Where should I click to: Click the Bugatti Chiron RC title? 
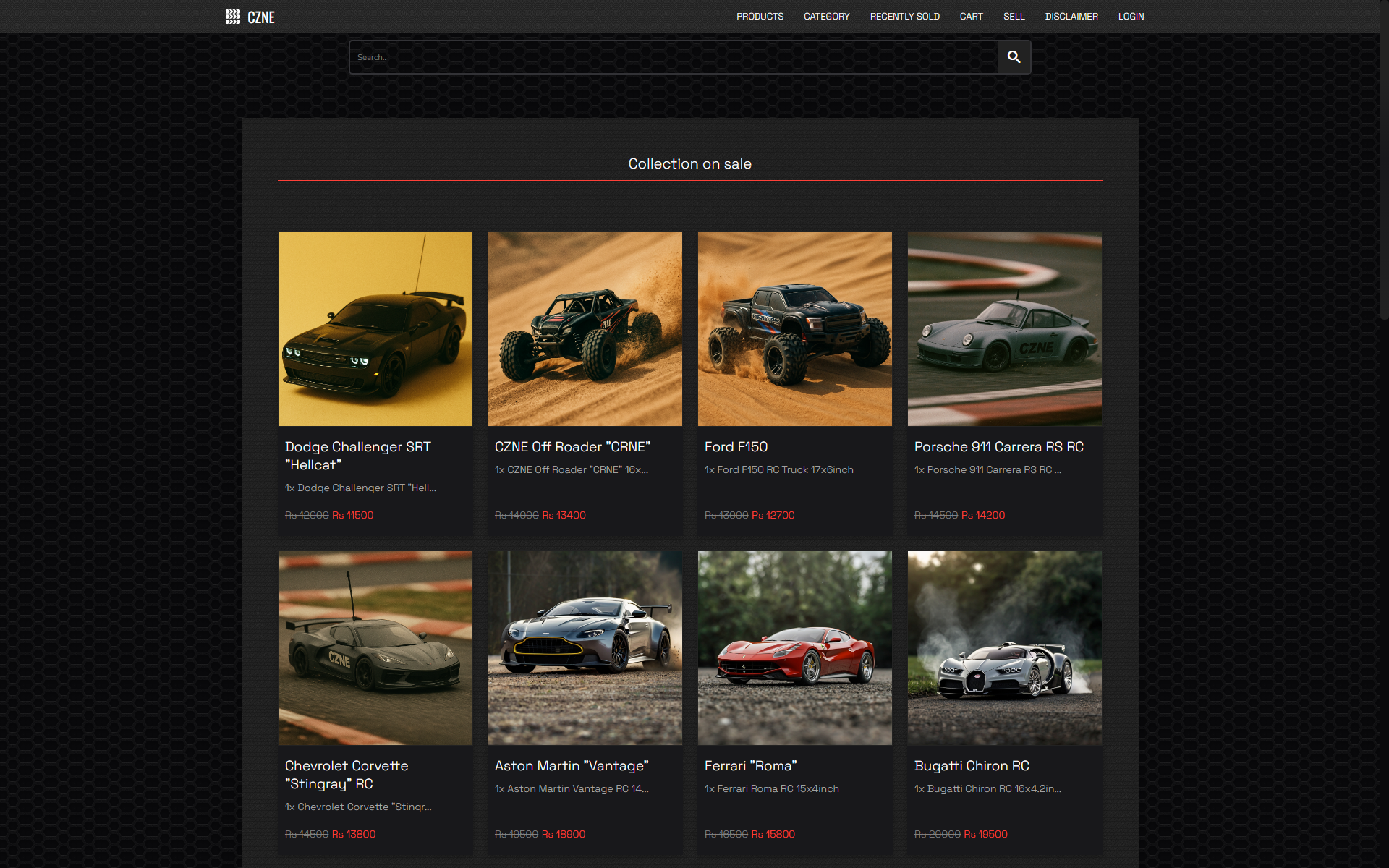click(x=972, y=766)
